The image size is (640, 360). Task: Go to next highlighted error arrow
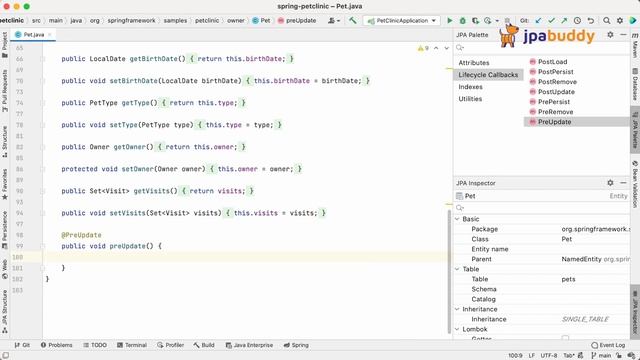(x=447, y=48)
